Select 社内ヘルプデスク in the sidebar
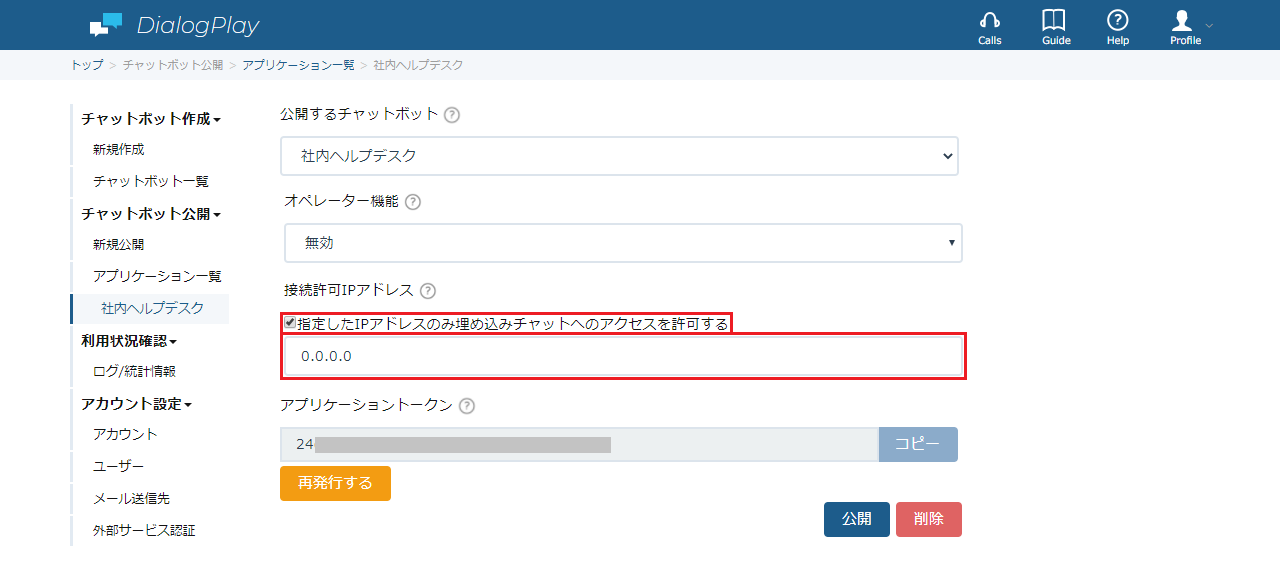Screen dimensions: 1280x565 (152, 309)
